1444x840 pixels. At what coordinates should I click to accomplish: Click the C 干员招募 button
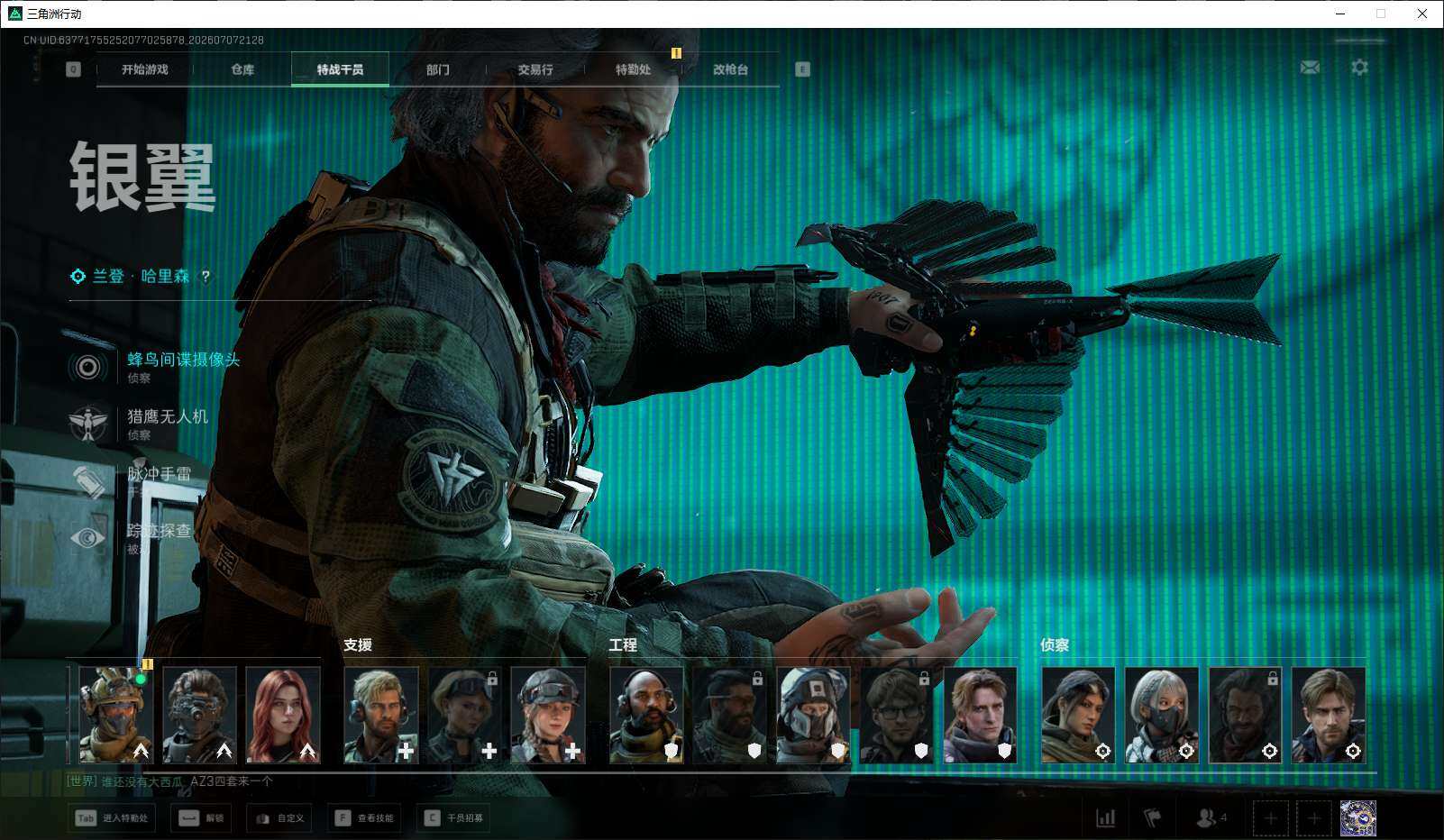pyautogui.click(x=453, y=818)
